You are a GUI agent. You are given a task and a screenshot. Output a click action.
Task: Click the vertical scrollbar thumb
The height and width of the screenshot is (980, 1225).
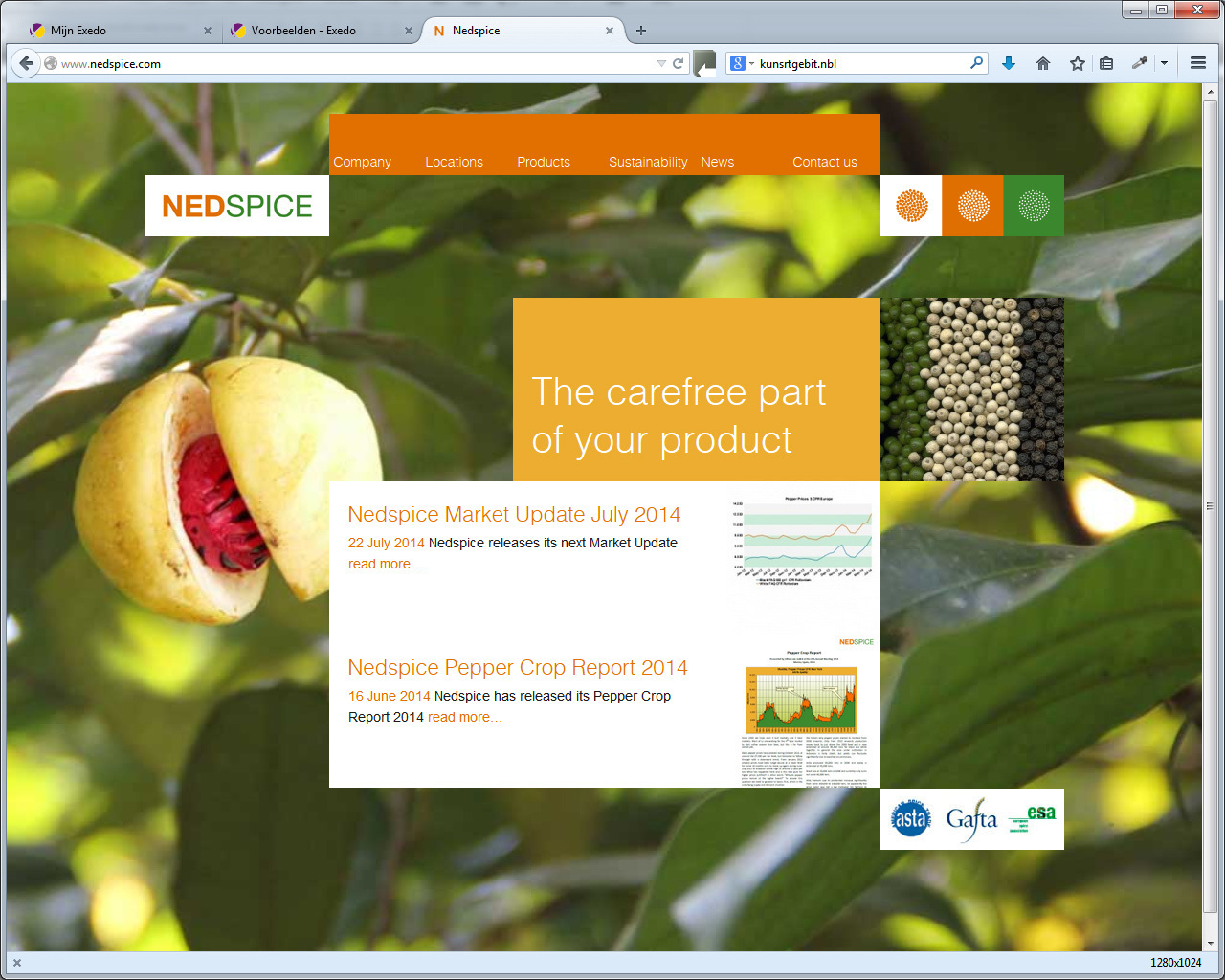(x=1210, y=506)
